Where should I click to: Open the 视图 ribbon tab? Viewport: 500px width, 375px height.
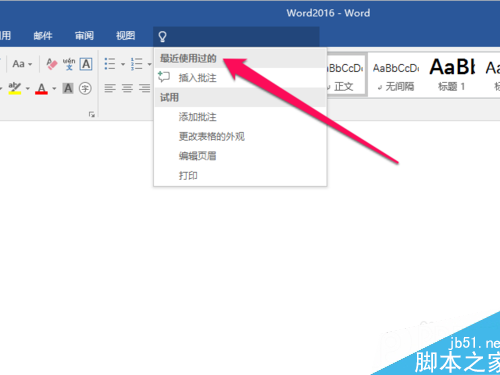click(x=126, y=36)
